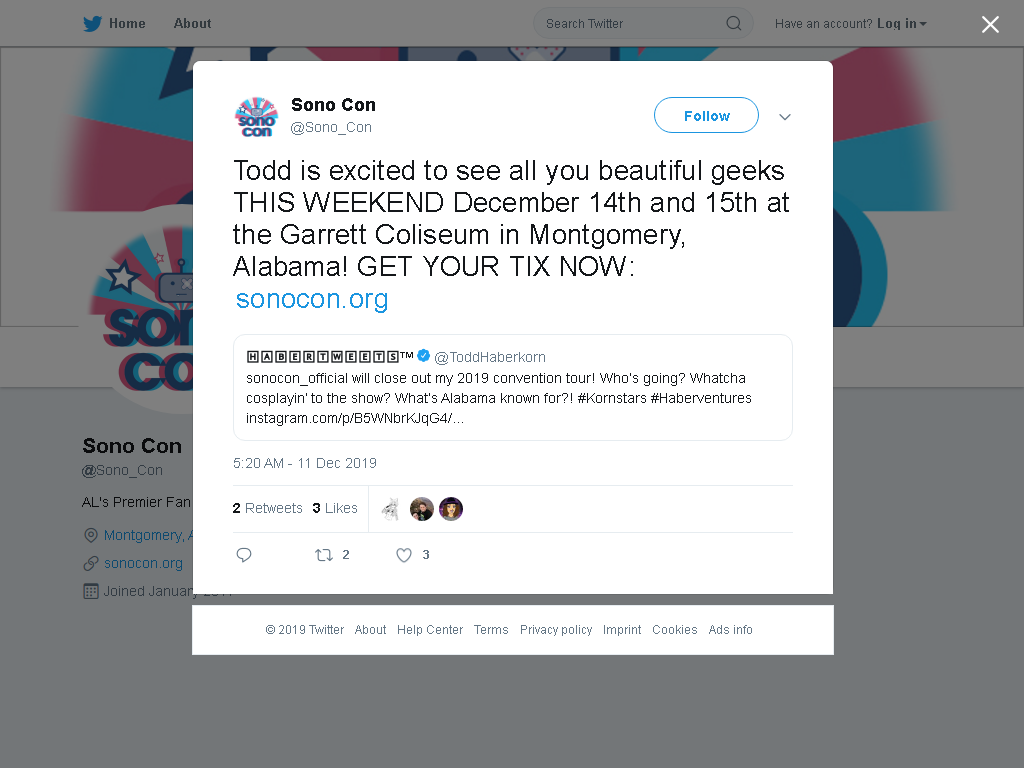Click the Twitter bird logo
1024x768 pixels.
pos(92,24)
